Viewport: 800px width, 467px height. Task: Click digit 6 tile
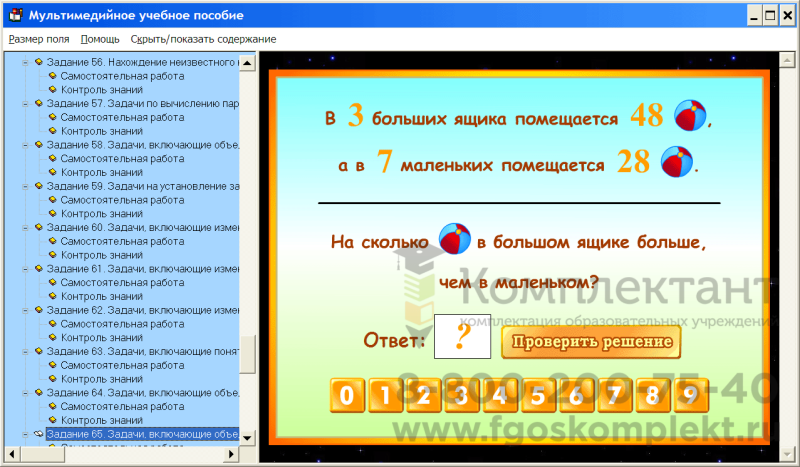pos(576,395)
